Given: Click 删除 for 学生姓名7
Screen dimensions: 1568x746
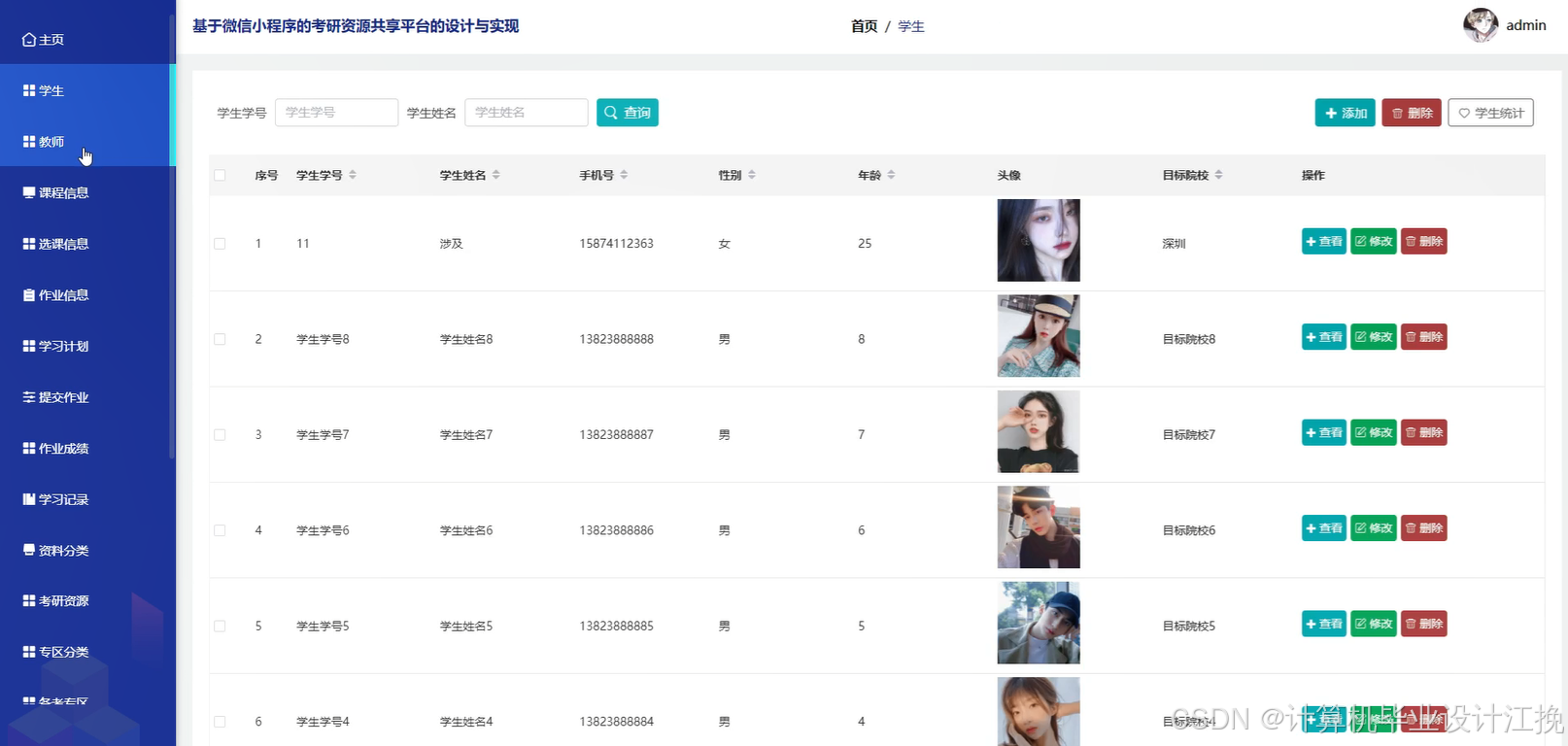Looking at the screenshot, I should coord(1424,432).
